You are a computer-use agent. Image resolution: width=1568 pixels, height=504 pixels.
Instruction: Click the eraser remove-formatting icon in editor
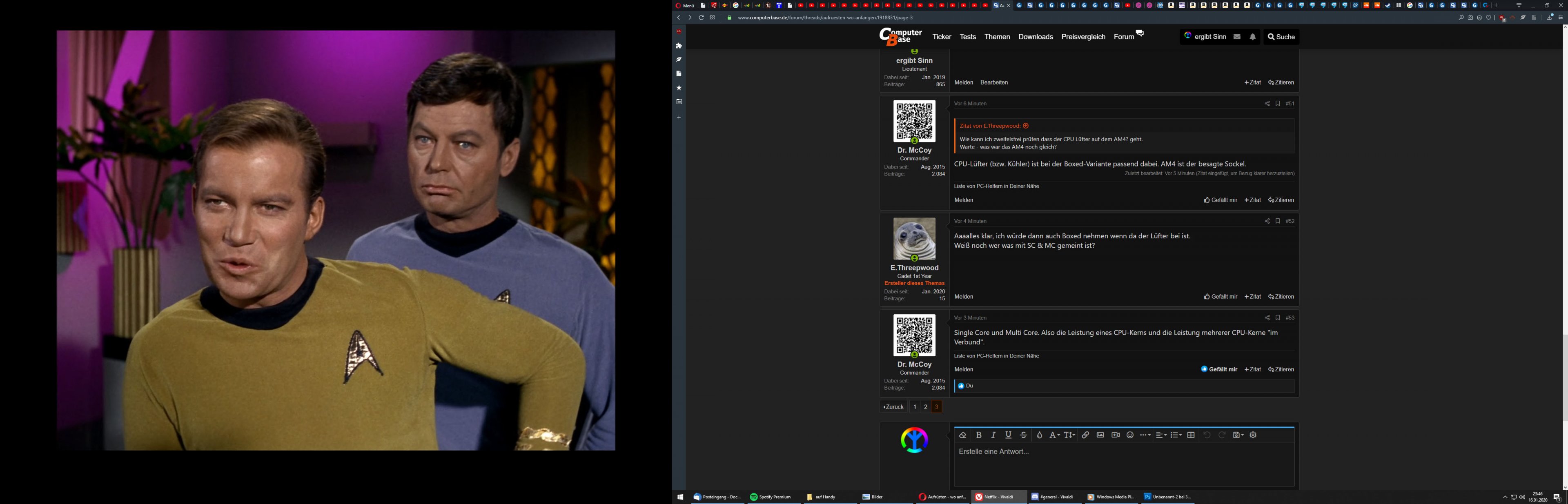(x=962, y=435)
